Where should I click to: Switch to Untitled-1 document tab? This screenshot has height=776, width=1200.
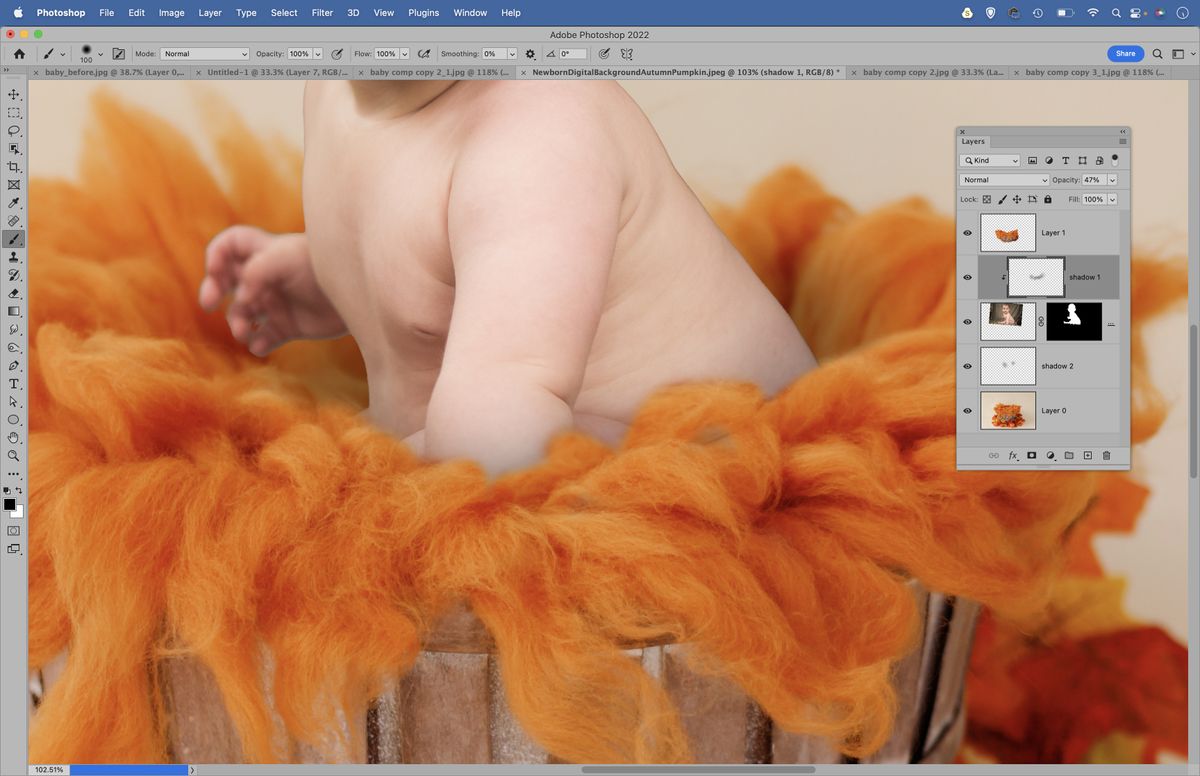pyautogui.click(x=278, y=72)
